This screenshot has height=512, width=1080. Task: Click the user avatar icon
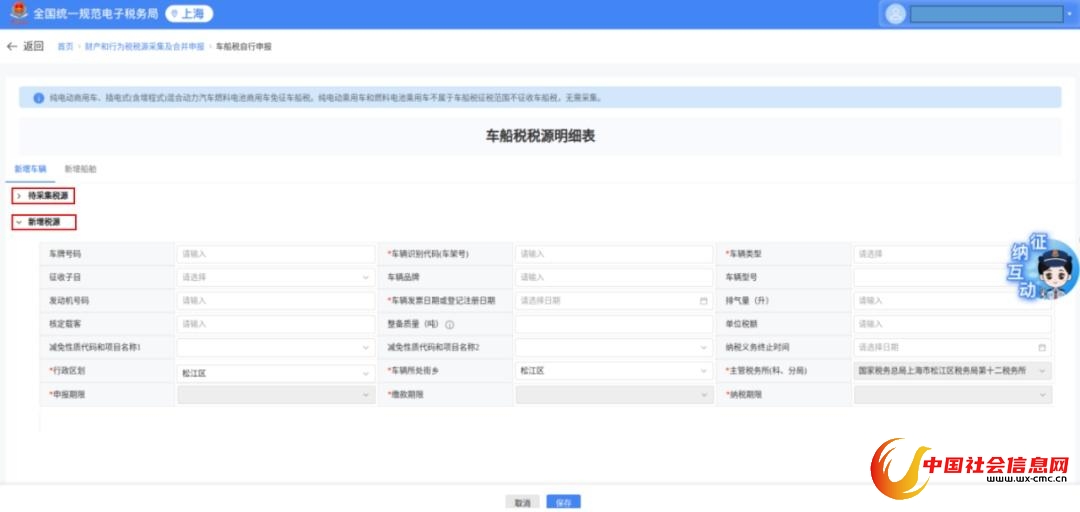(895, 14)
